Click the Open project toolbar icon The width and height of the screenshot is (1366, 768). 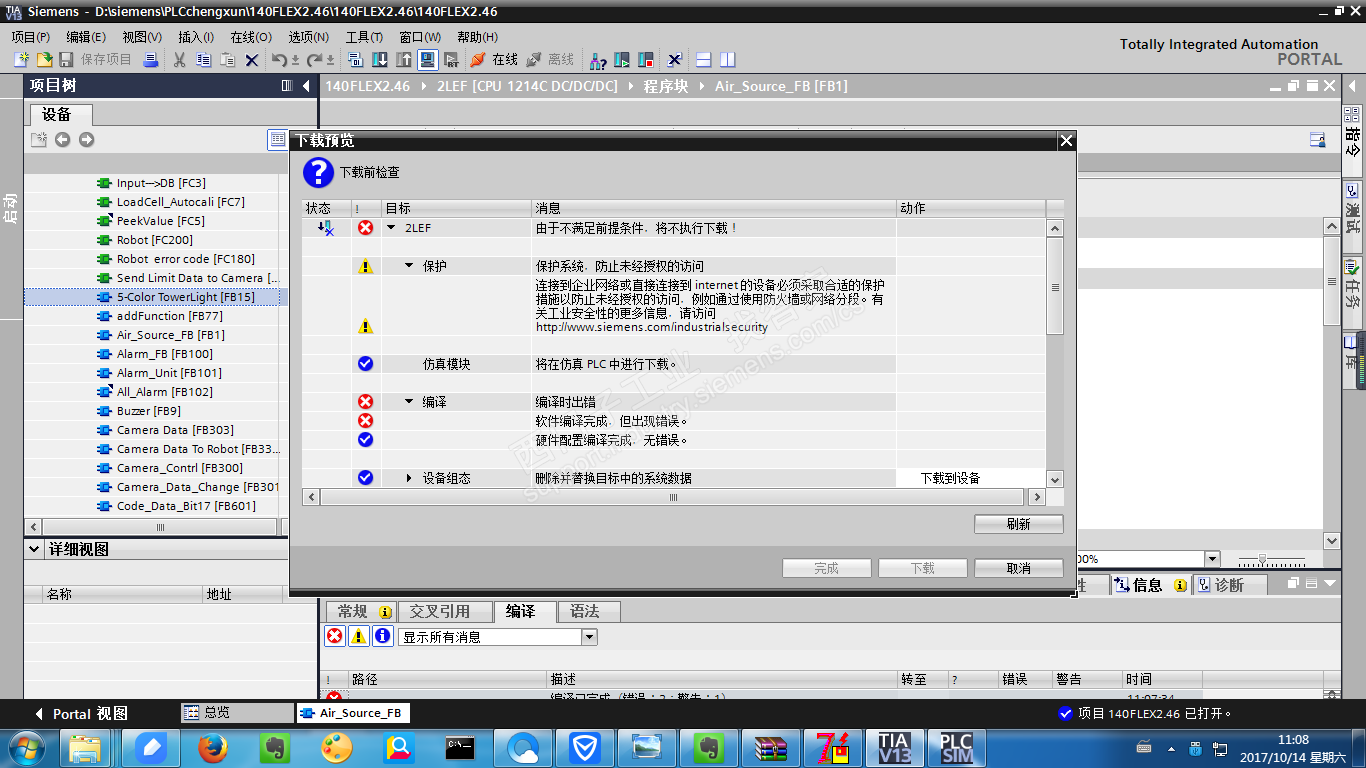[44, 60]
